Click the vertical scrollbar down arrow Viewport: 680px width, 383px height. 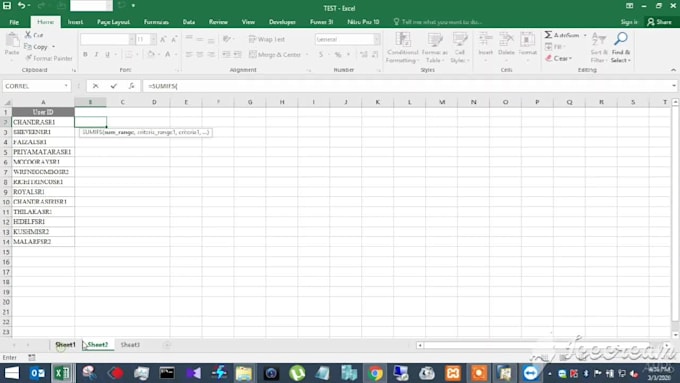[675, 334]
